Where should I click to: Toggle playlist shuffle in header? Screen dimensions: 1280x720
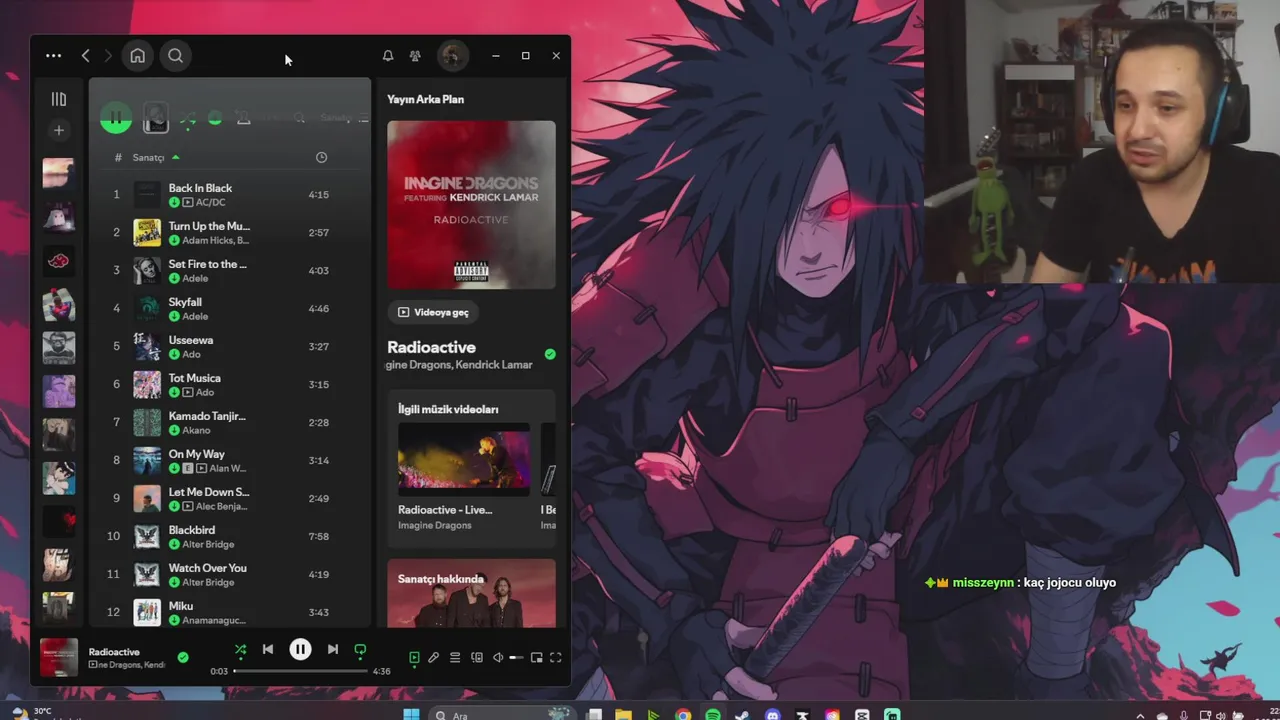pyautogui.click(x=187, y=119)
